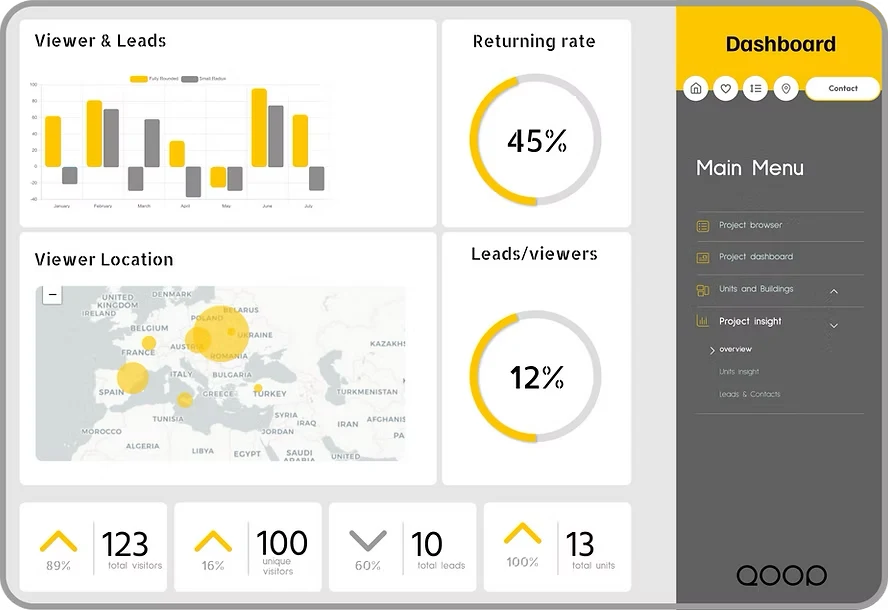Click the small bubble over Turkey
This screenshot has height=610, width=888.
point(258,388)
